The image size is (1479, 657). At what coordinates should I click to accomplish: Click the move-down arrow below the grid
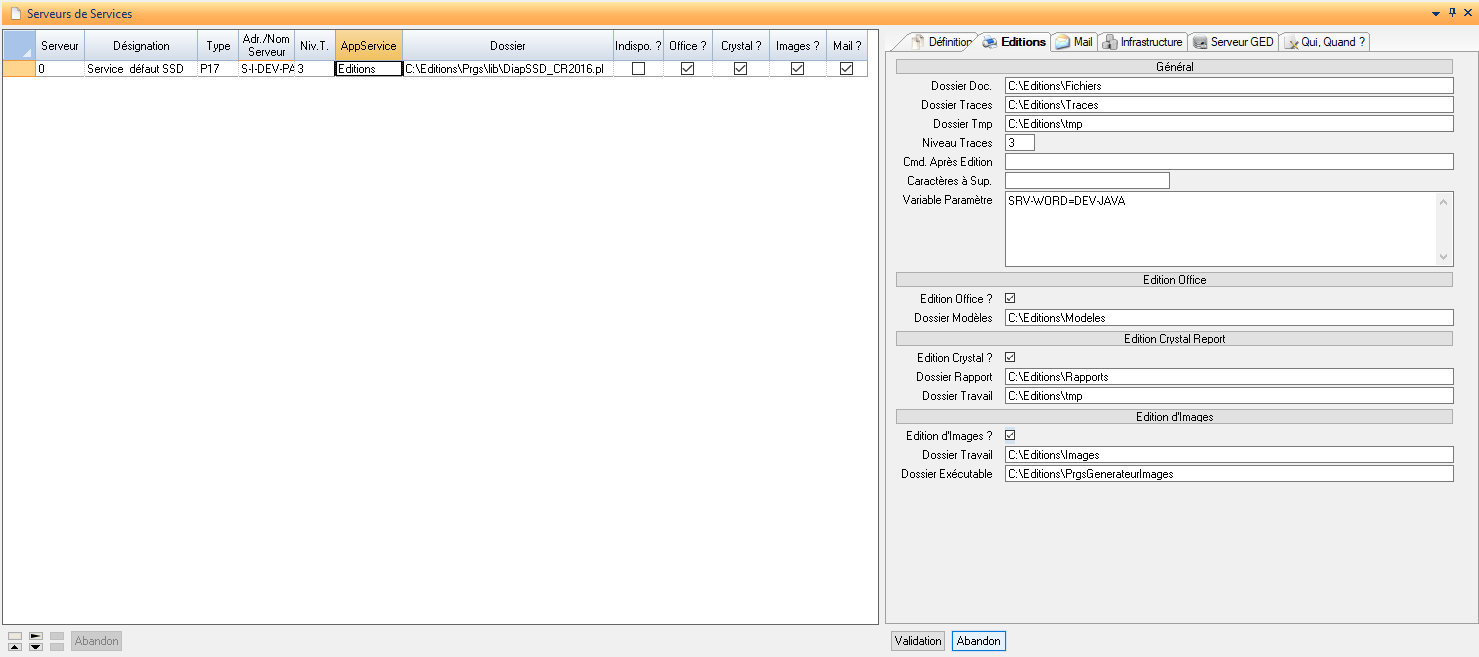[x=36, y=647]
